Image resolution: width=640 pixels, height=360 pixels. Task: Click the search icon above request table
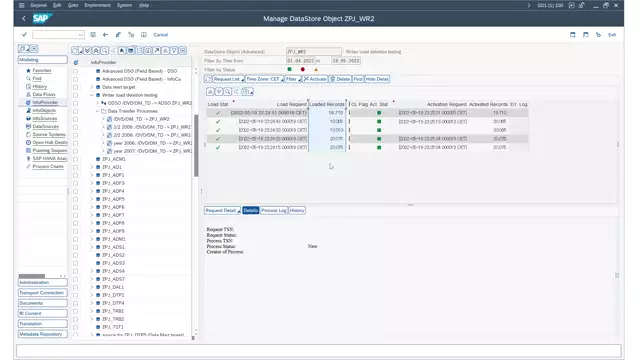(x=228, y=92)
